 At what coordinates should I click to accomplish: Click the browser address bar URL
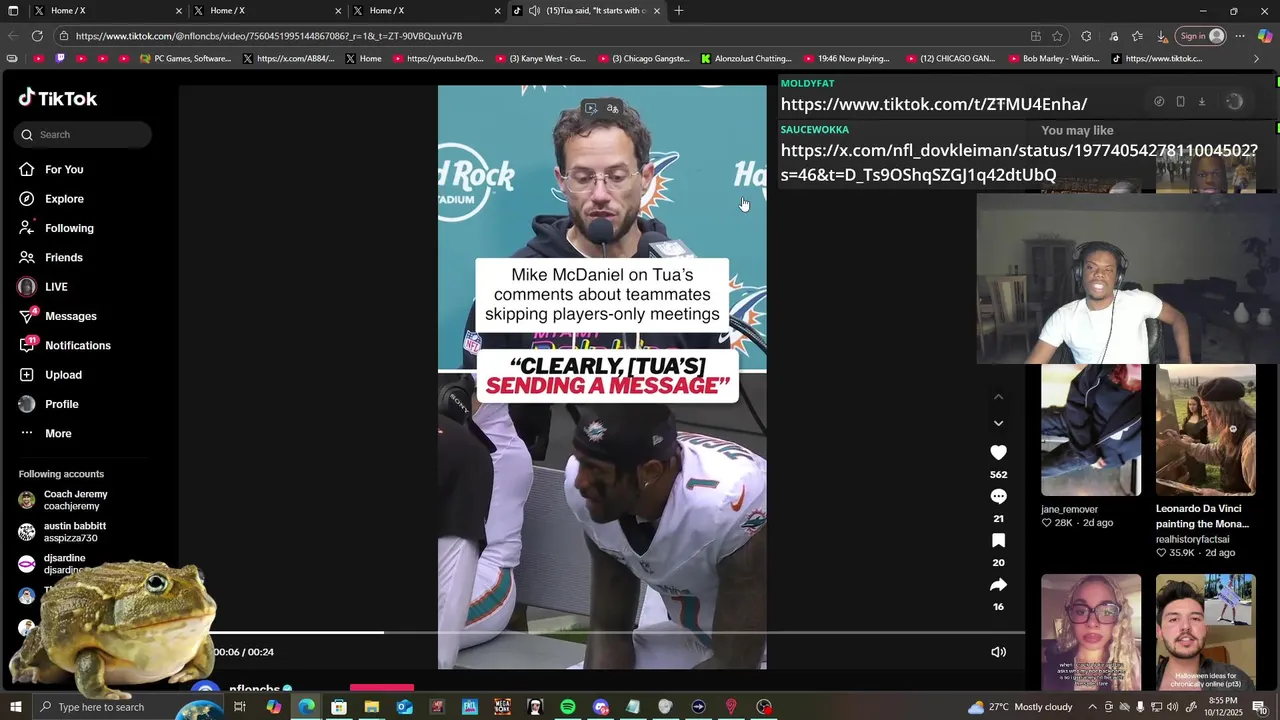pos(269,36)
